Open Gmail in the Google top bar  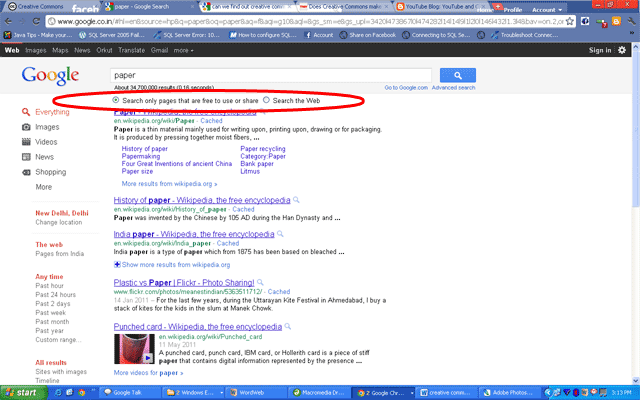point(159,50)
